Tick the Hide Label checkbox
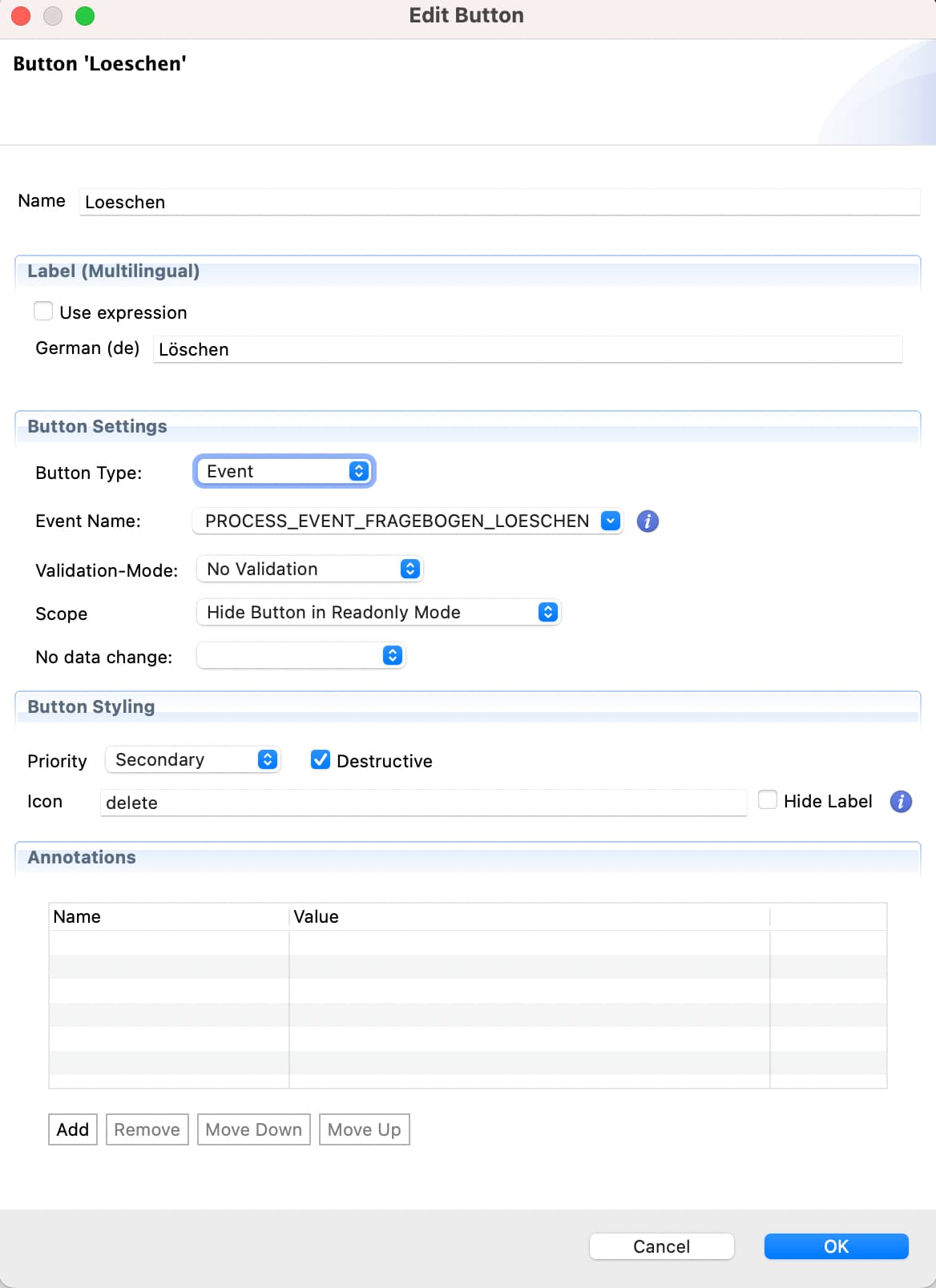The image size is (936, 1288). (768, 799)
